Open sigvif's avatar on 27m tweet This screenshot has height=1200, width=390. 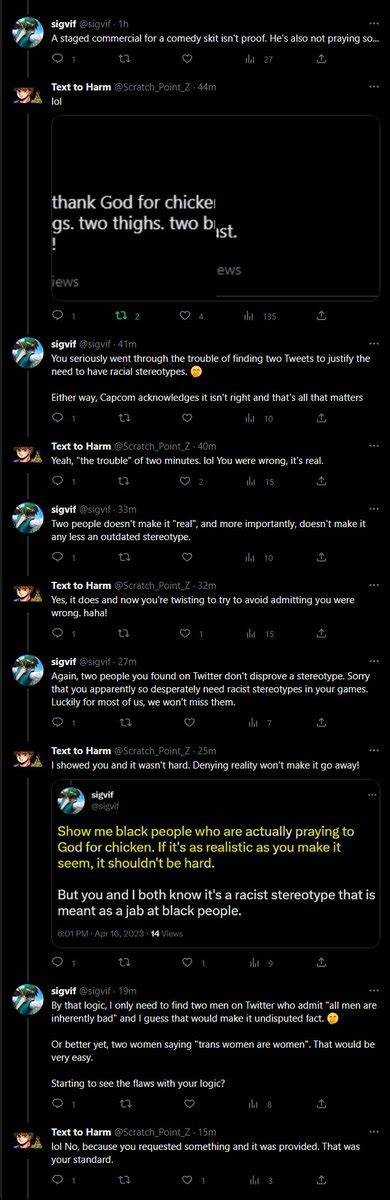click(x=27, y=670)
